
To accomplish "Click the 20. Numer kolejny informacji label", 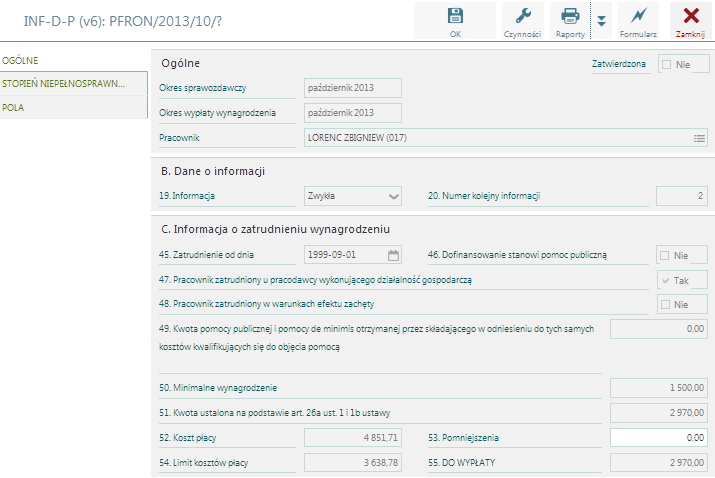I will point(484,196).
